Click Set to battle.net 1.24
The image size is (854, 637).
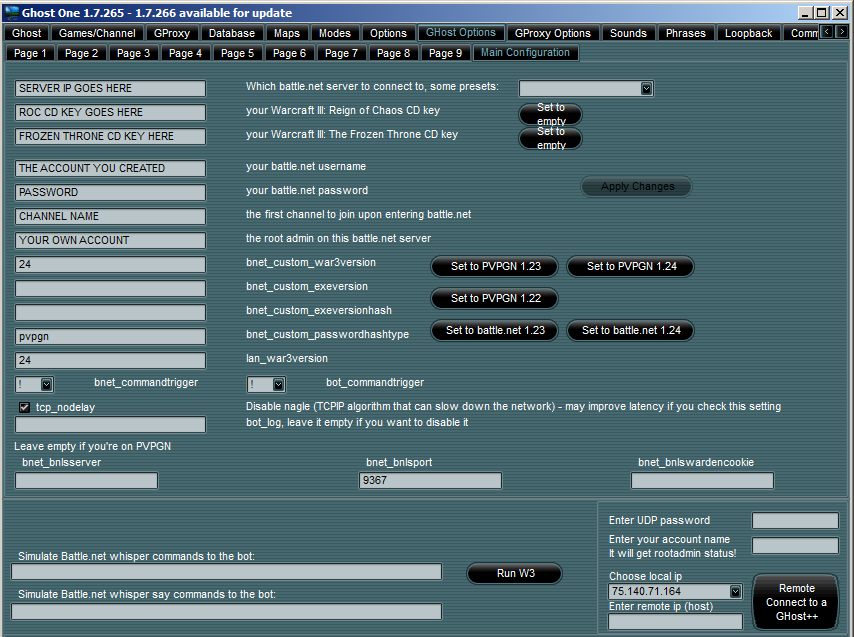631,330
